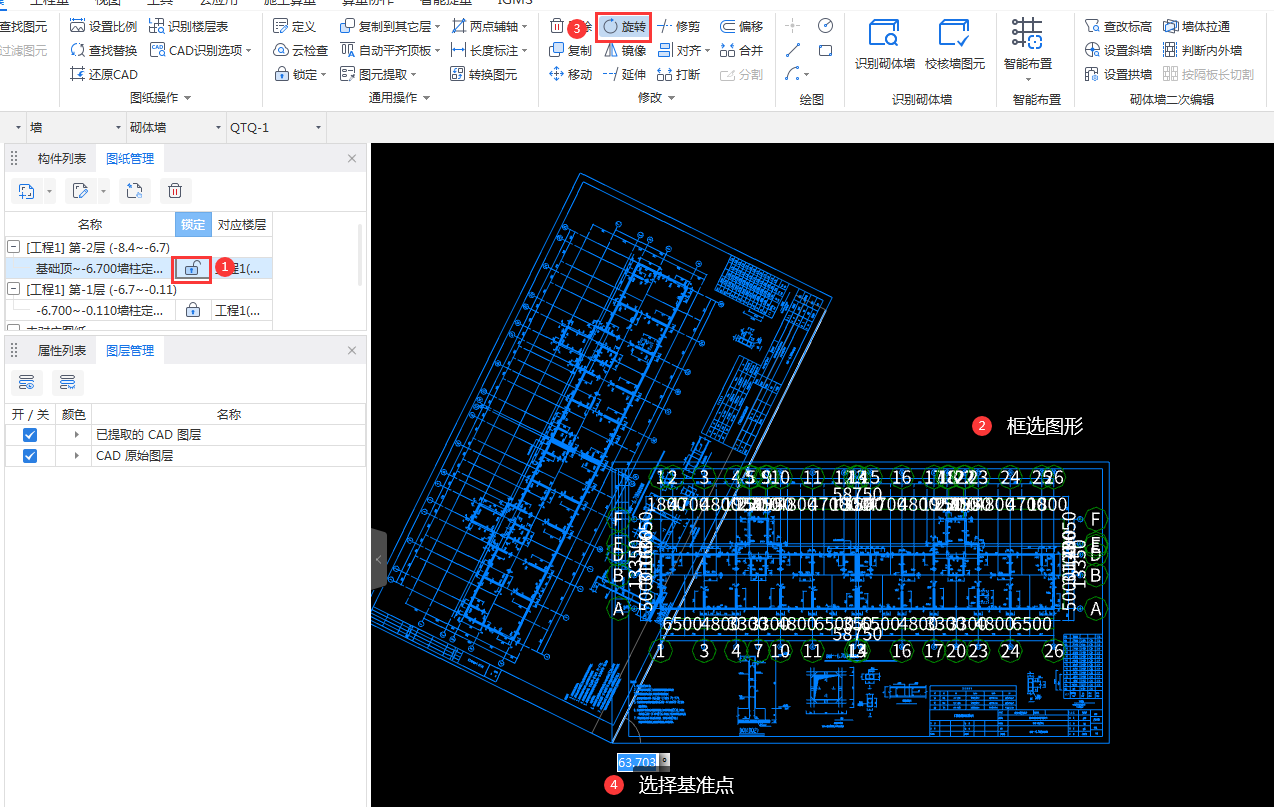This screenshot has width=1274, height=807.
Task: Open the 定义 (define) tool
Action: pyautogui.click(x=294, y=26)
